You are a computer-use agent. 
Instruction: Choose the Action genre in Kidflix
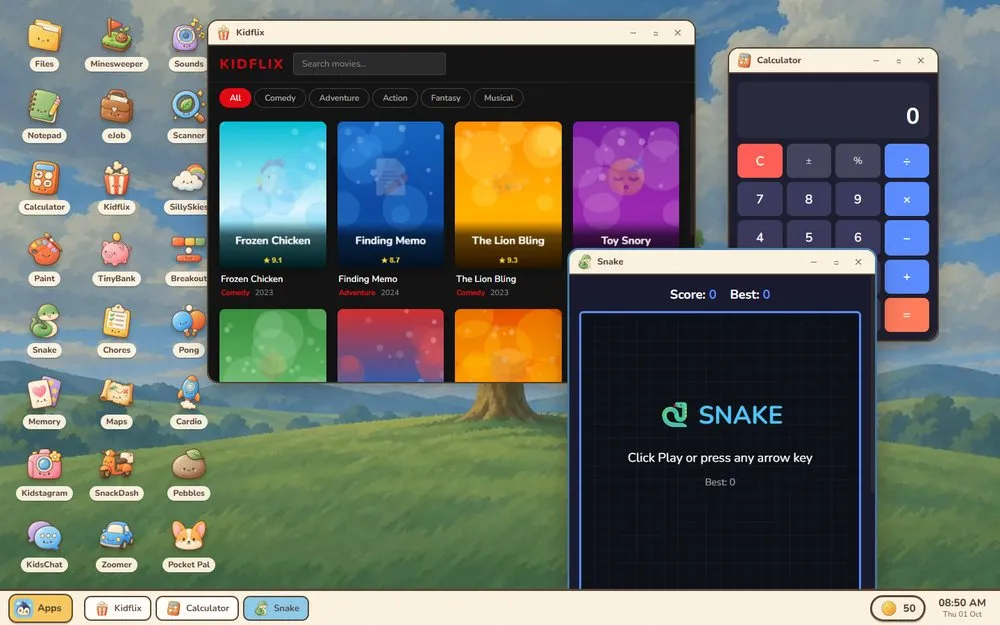click(x=395, y=98)
